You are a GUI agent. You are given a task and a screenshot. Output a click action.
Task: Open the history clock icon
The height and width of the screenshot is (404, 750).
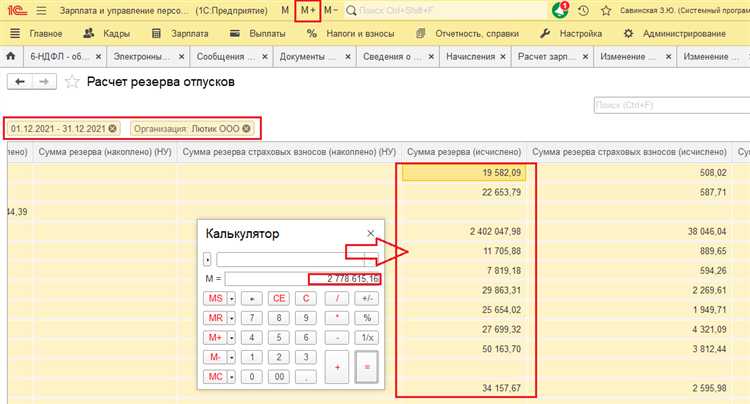(583, 10)
